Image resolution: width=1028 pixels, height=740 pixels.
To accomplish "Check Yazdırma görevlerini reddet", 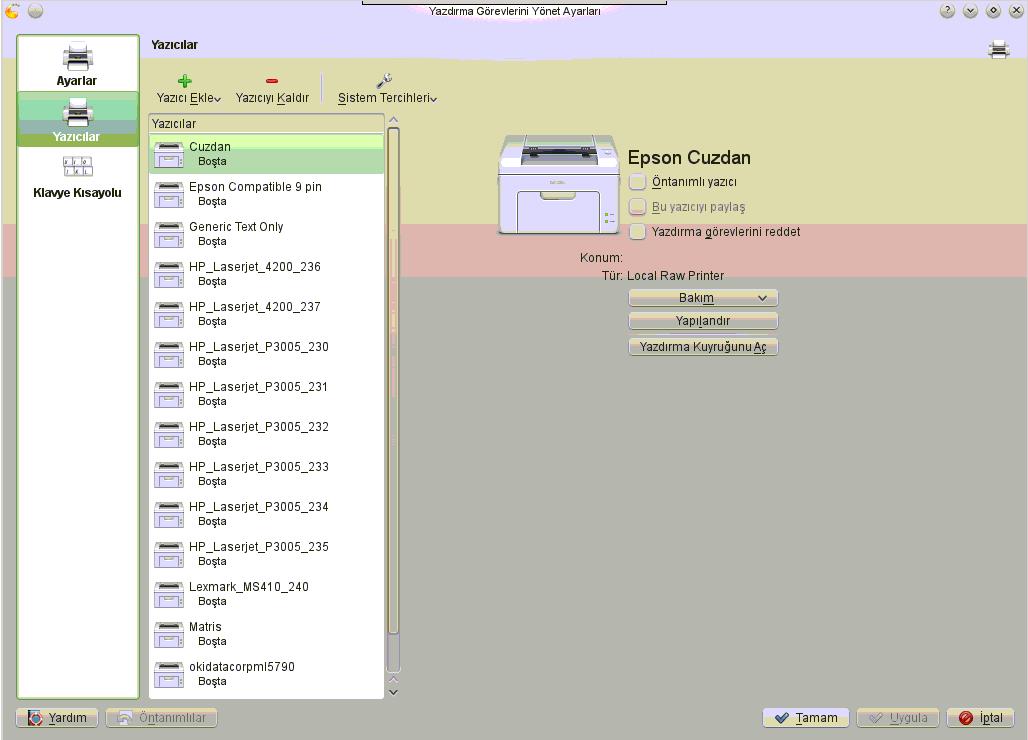I will click(637, 231).
